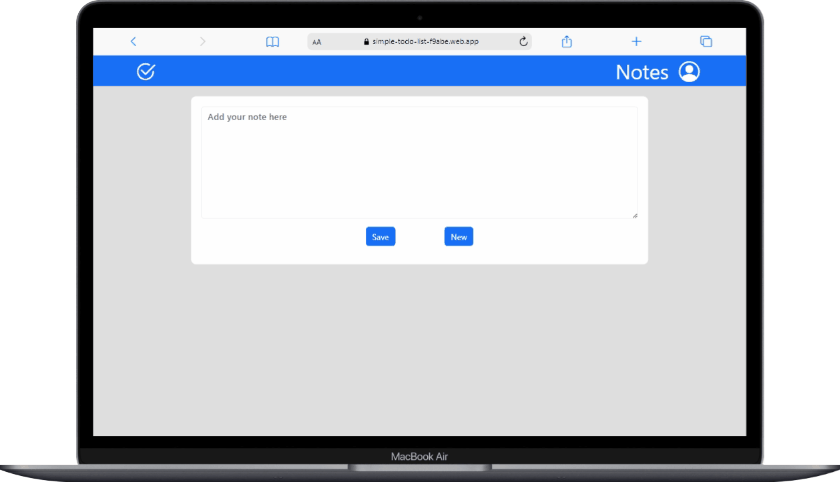Create a note with the New button
The height and width of the screenshot is (482, 840).
459,237
